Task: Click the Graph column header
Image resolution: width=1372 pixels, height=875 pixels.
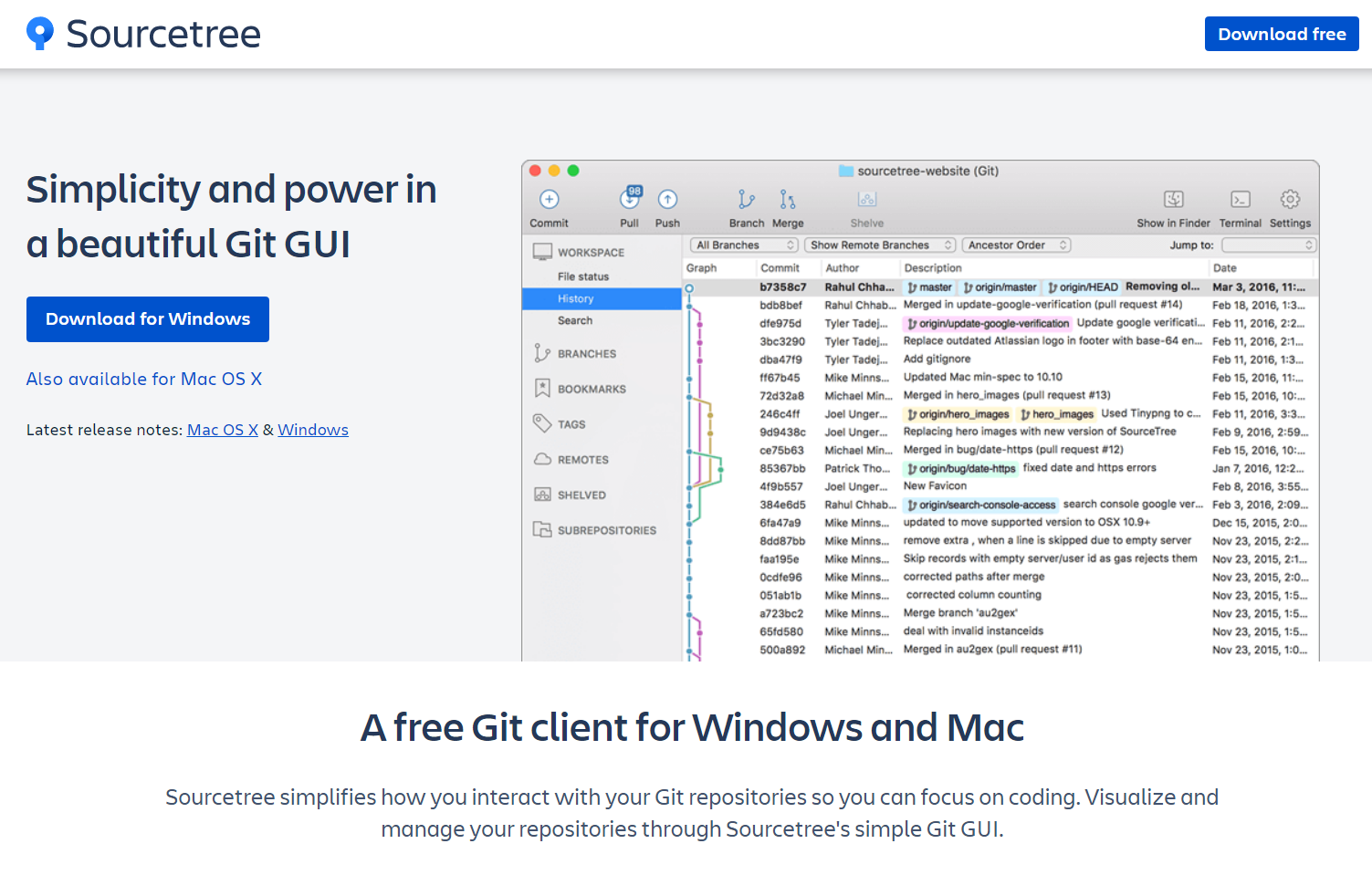Action: click(x=701, y=268)
